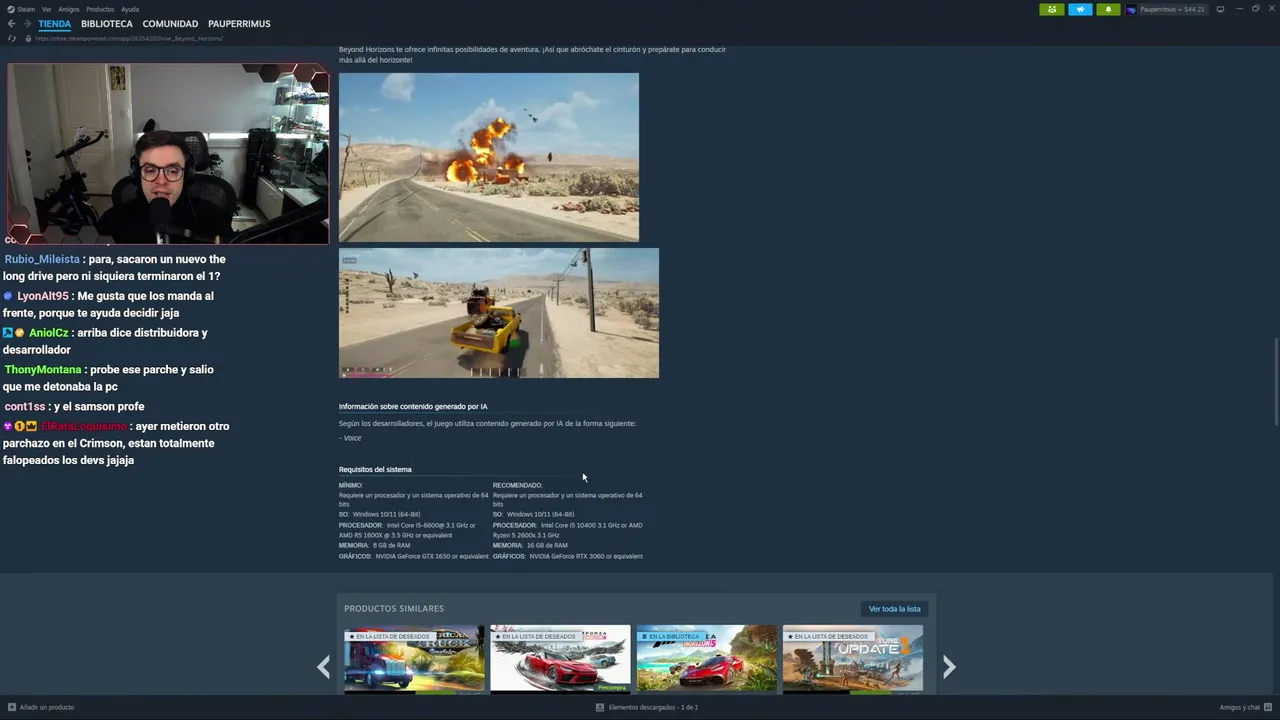
Task: Click the RECOMENDADO requirements label
Action: tap(518, 485)
